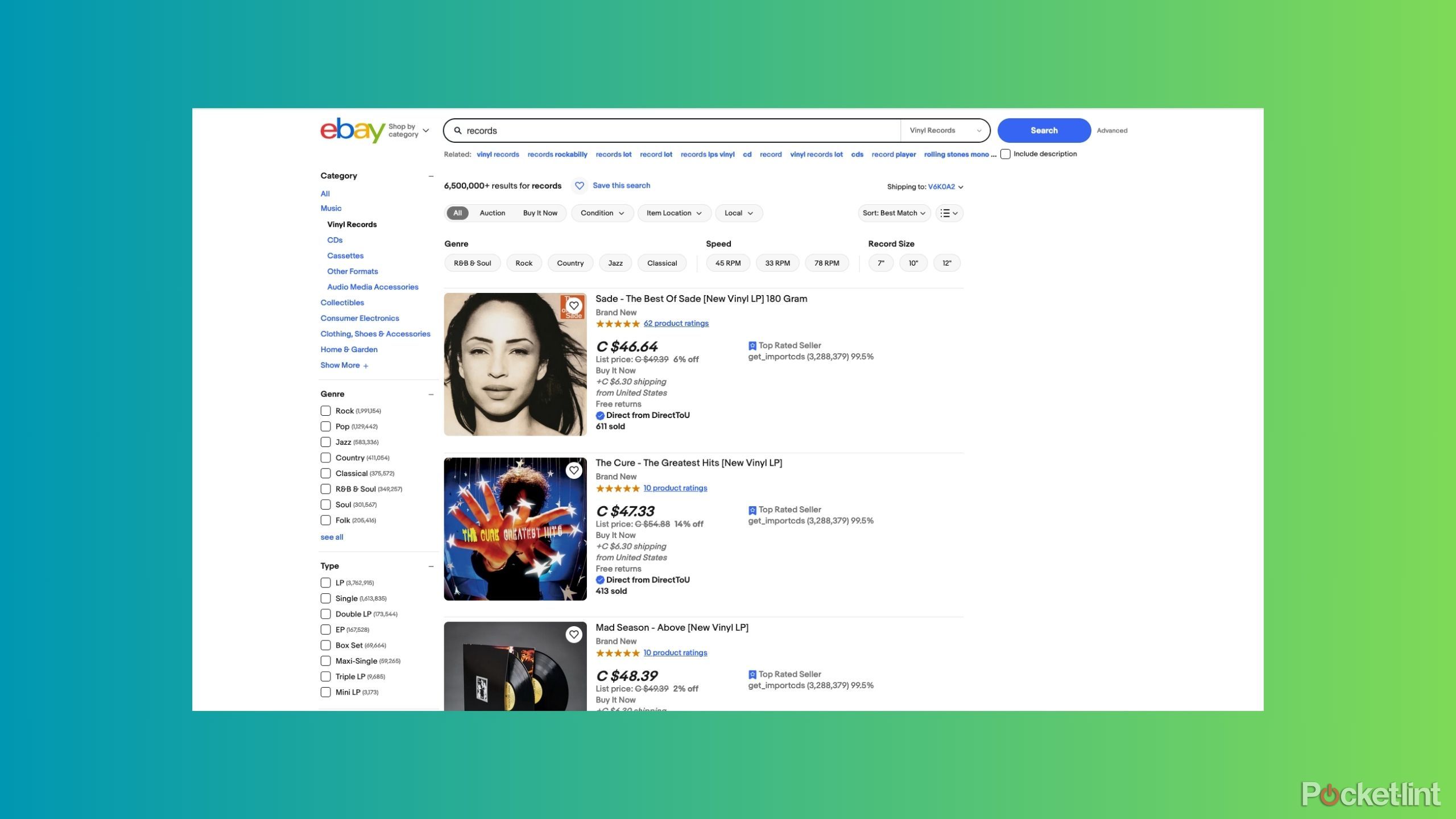Click the wishlist heart icon on Mad Season listing
Image resolution: width=1456 pixels, height=819 pixels.
[x=573, y=634]
